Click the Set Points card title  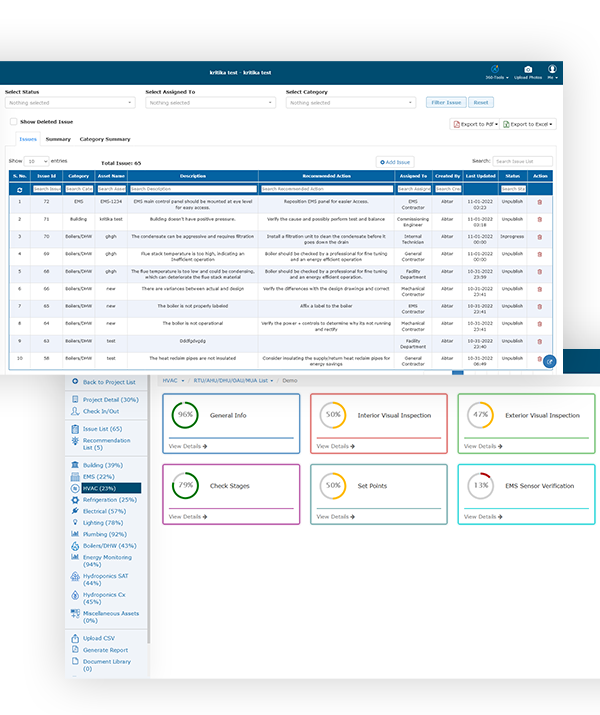[372, 486]
